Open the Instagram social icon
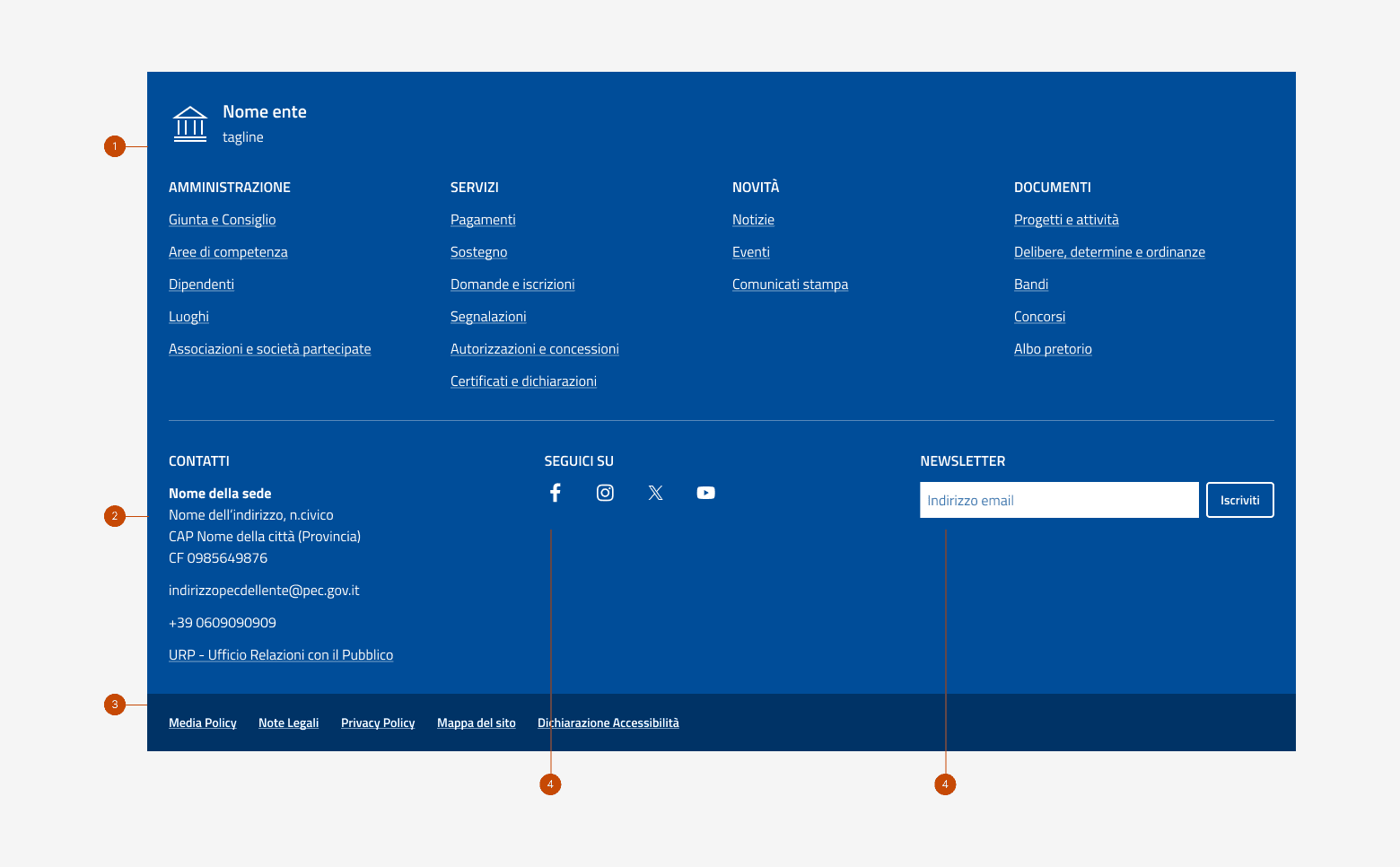The height and width of the screenshot is (867, 1400). pyautogui.click(x=605, y=492)
